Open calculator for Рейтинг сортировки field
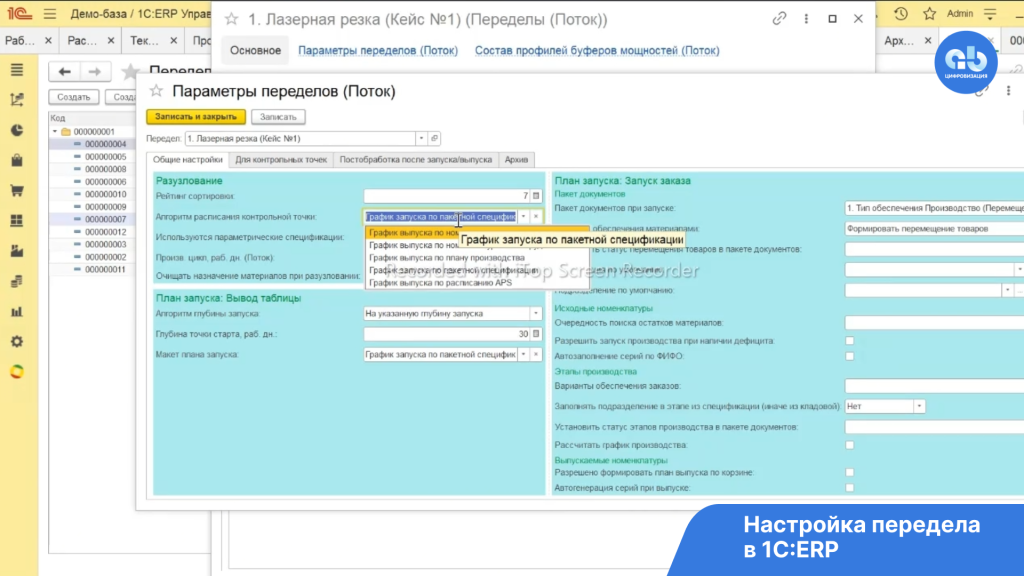 (536, 195)
